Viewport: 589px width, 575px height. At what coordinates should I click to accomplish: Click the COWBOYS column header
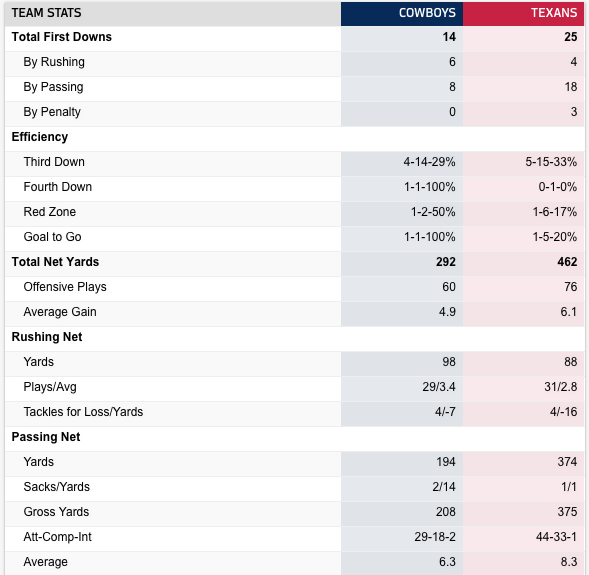(x=427, y=13)
